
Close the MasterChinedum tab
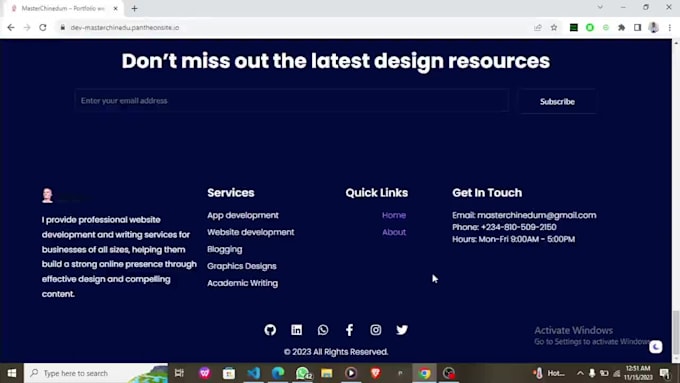115,8
